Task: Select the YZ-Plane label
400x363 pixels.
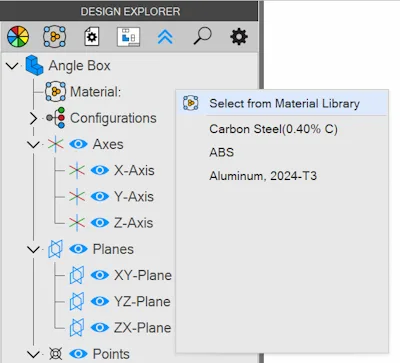Action: point(142,301)
